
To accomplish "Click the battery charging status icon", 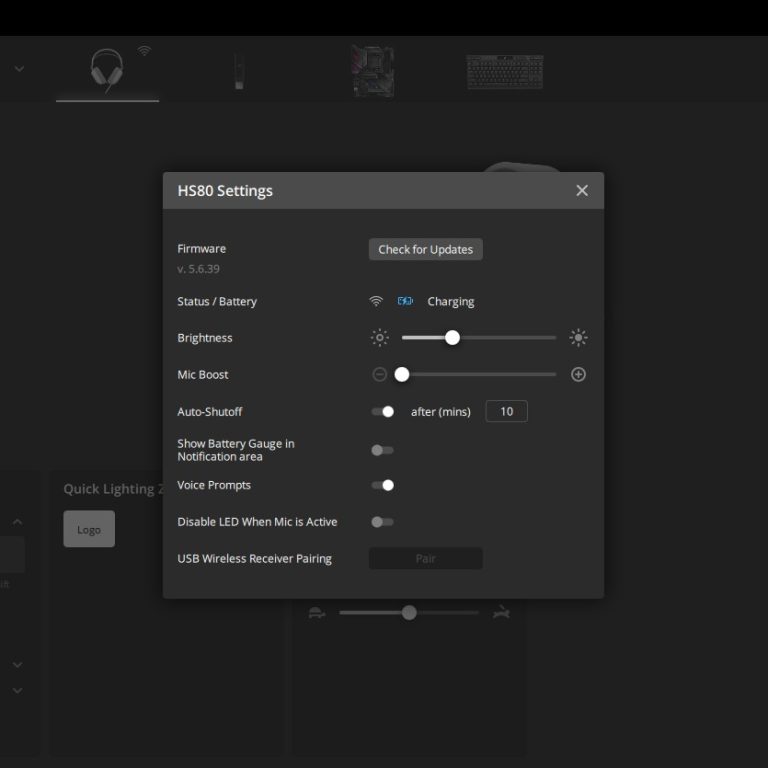I will point(405,301).
